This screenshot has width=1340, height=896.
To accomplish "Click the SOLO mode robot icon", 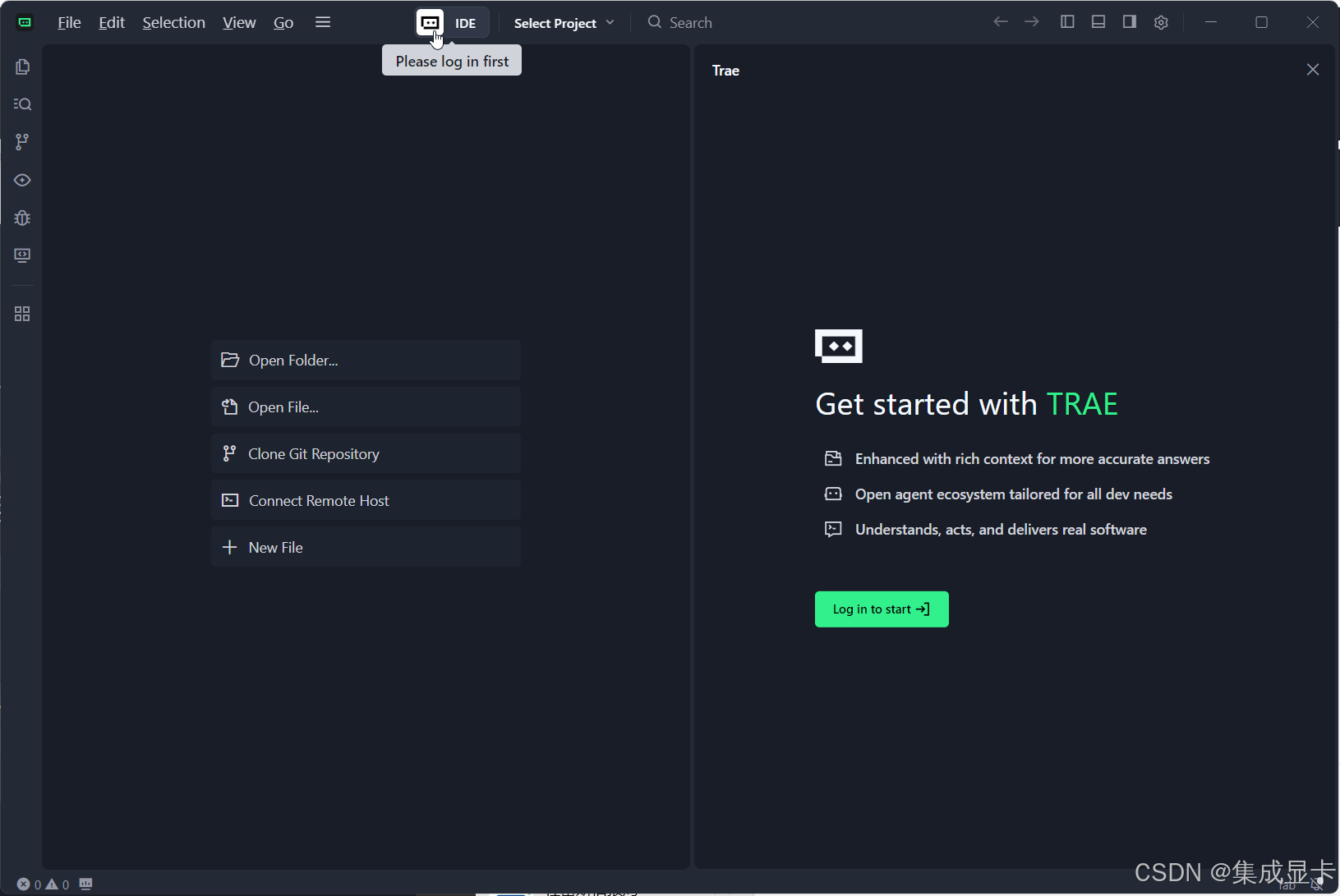I will coord(430,23).
